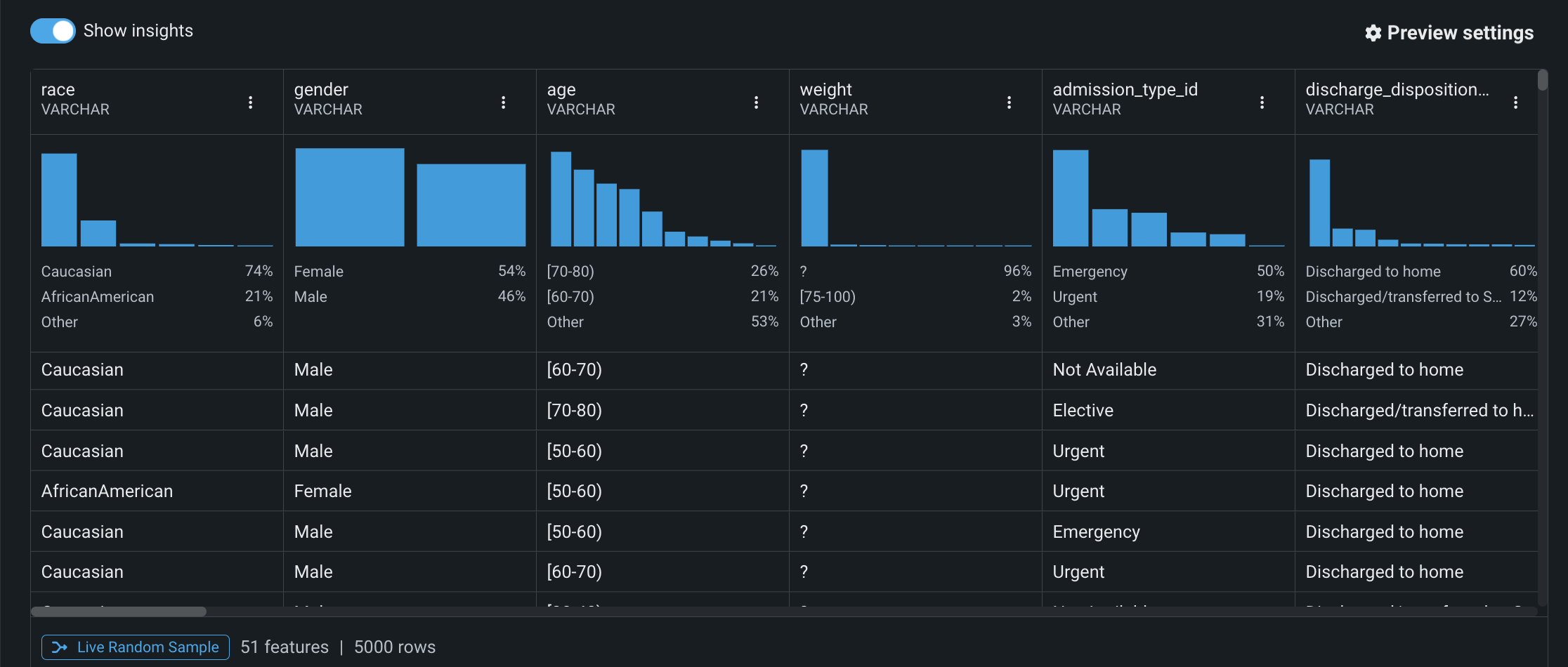Click the Caucasian bar in race histogram
The image size is (1568, 667).
59,200
